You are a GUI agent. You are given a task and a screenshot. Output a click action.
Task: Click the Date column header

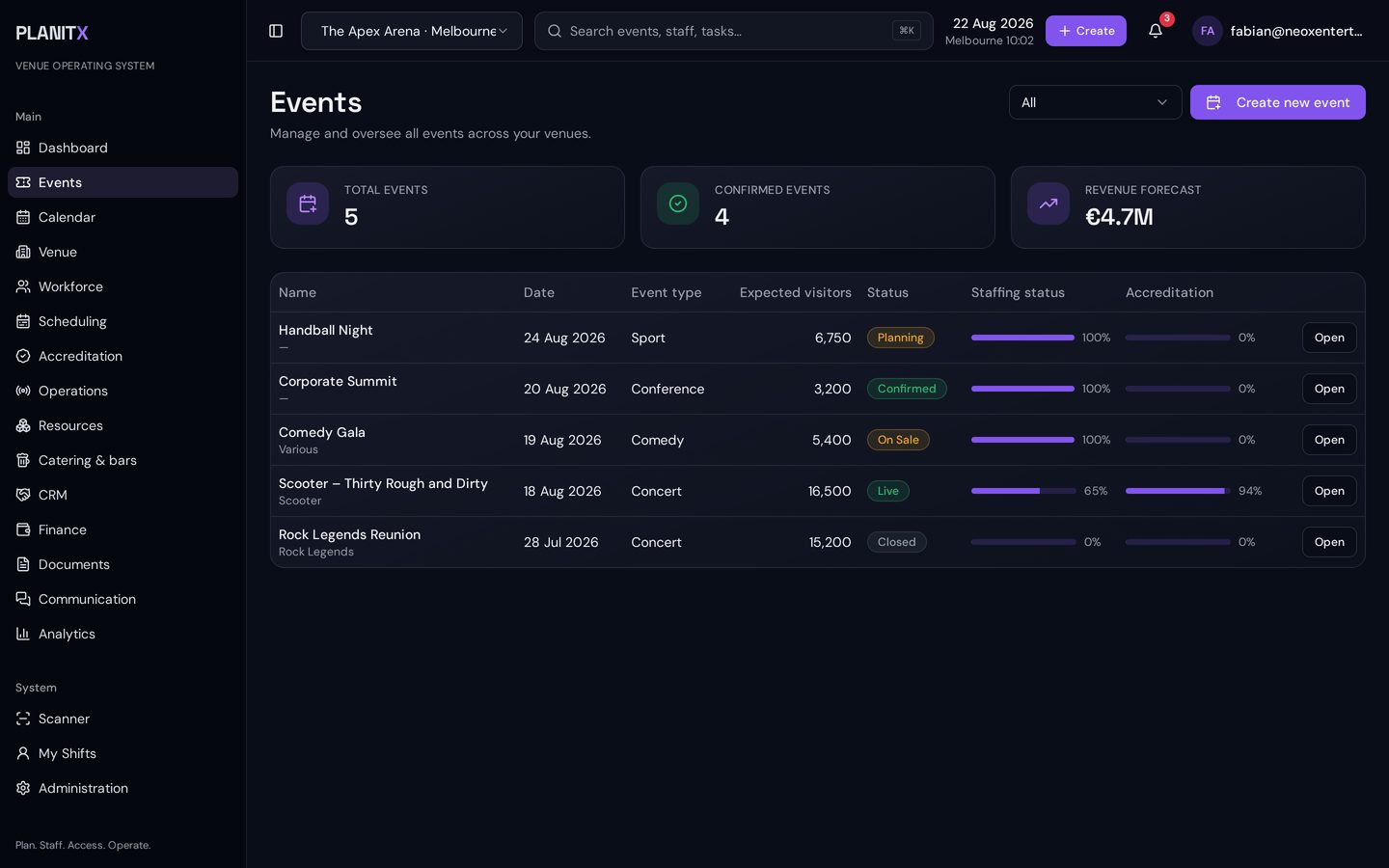coord(539,292)
